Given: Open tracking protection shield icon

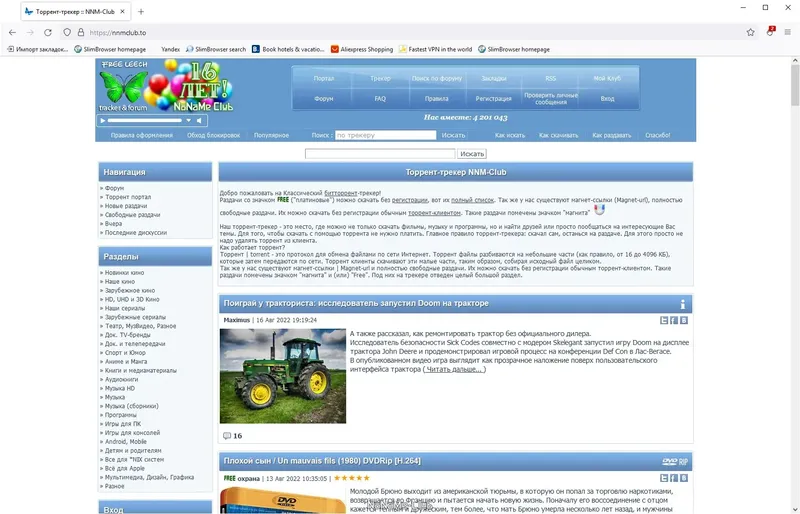Looking at the screenshot, I should [67, 32].
